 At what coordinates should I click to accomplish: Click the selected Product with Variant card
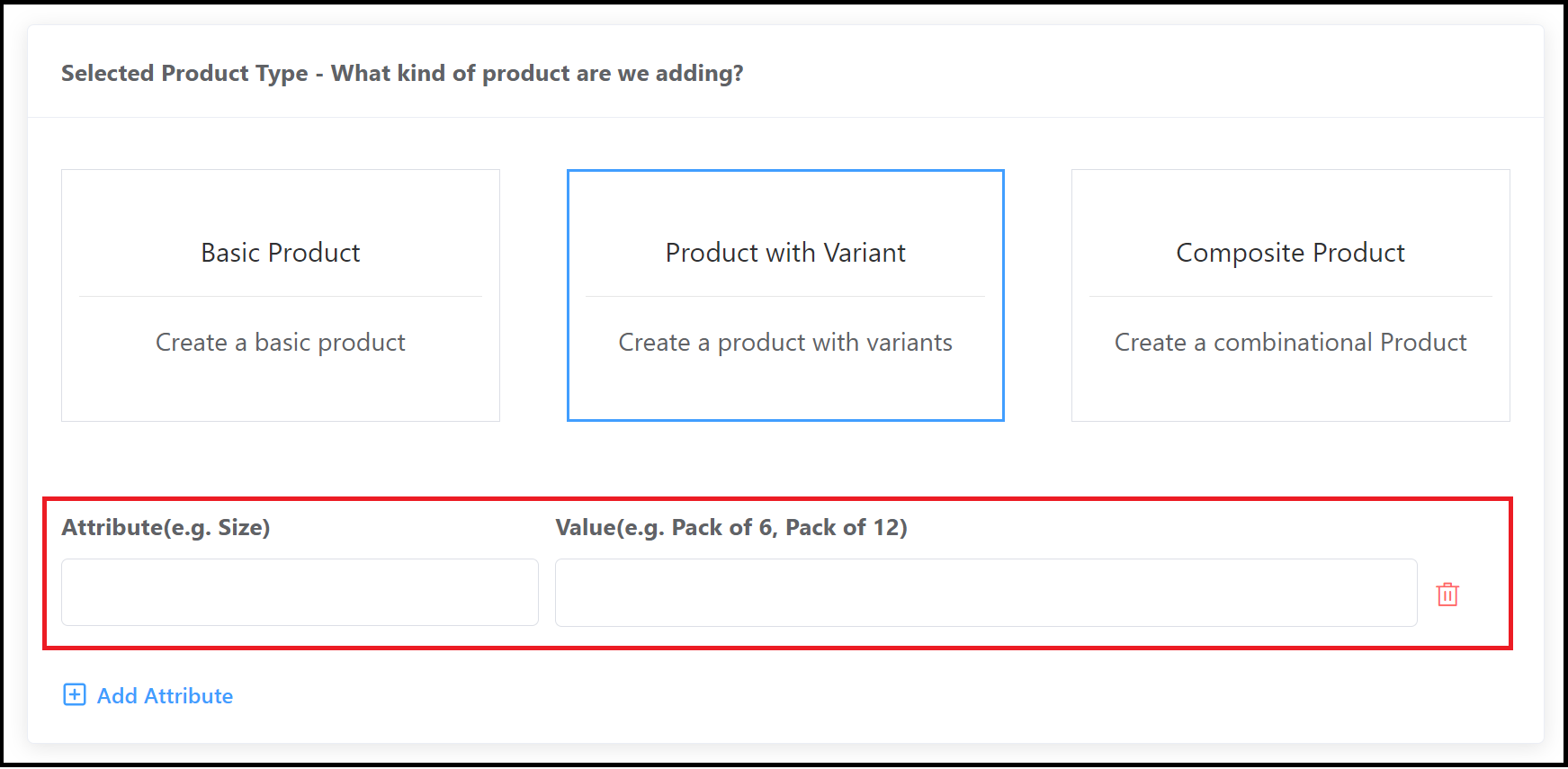point(784,295)
